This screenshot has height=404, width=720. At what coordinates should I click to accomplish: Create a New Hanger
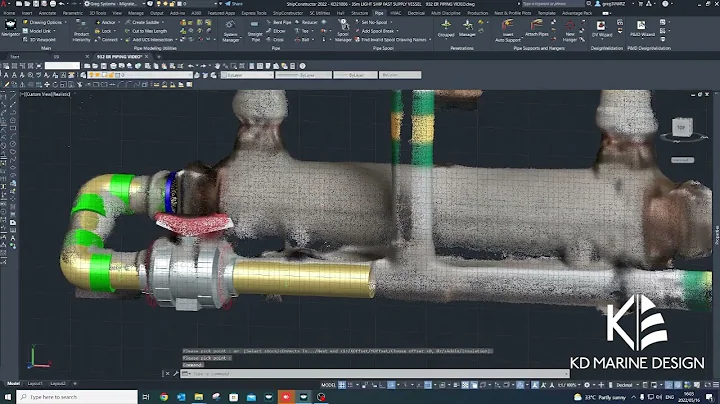(570, 31)
